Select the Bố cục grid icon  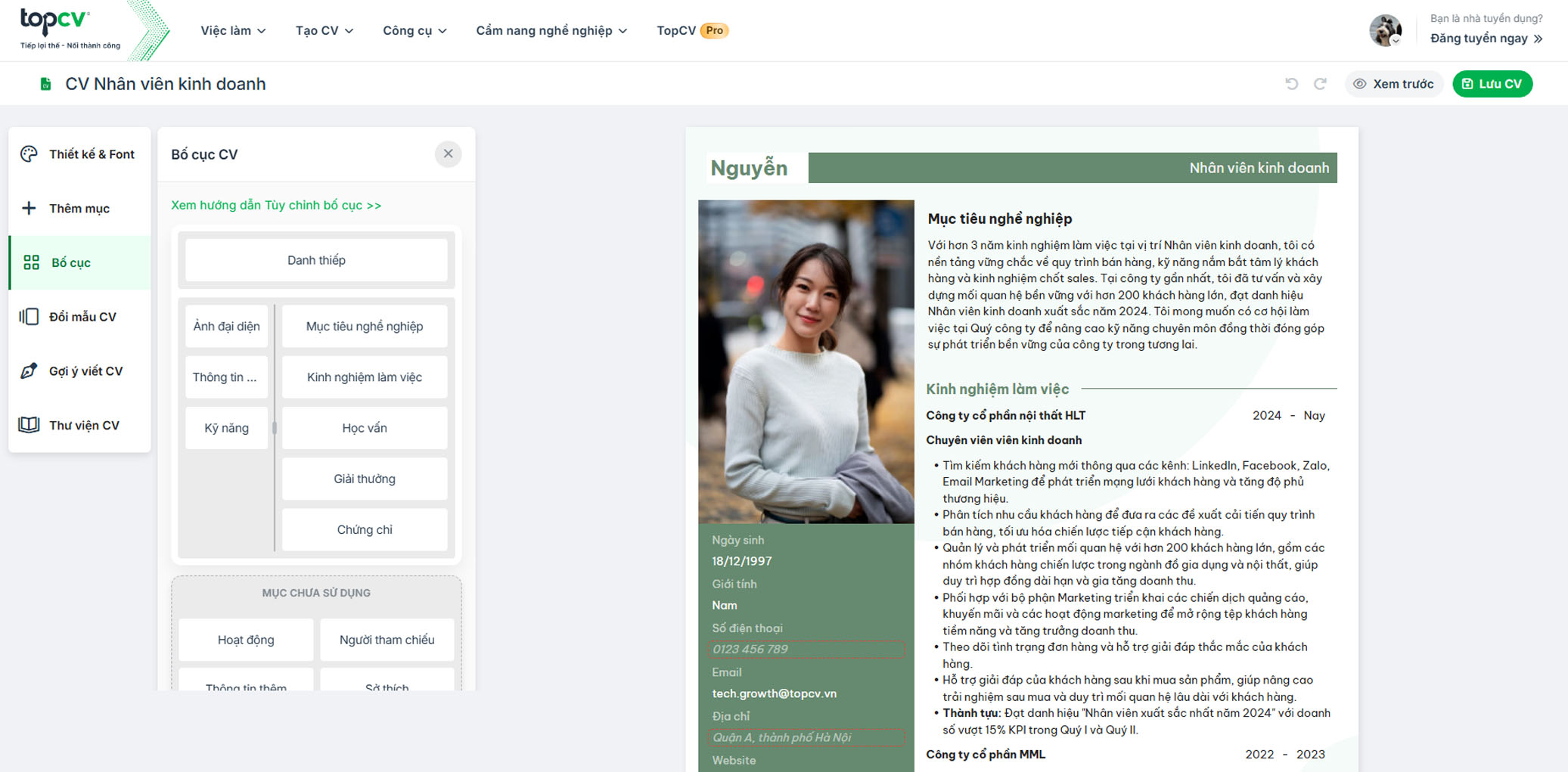pos(31,262)
